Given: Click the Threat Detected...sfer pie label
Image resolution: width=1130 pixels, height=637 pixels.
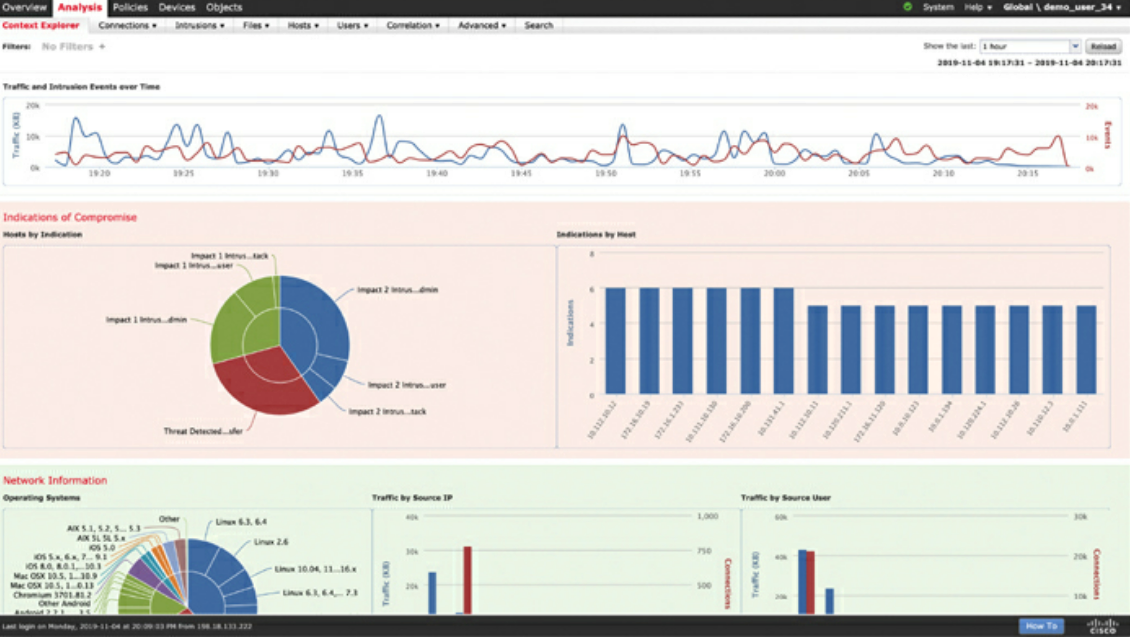Looking at the screenshot, I should point(203,432).
